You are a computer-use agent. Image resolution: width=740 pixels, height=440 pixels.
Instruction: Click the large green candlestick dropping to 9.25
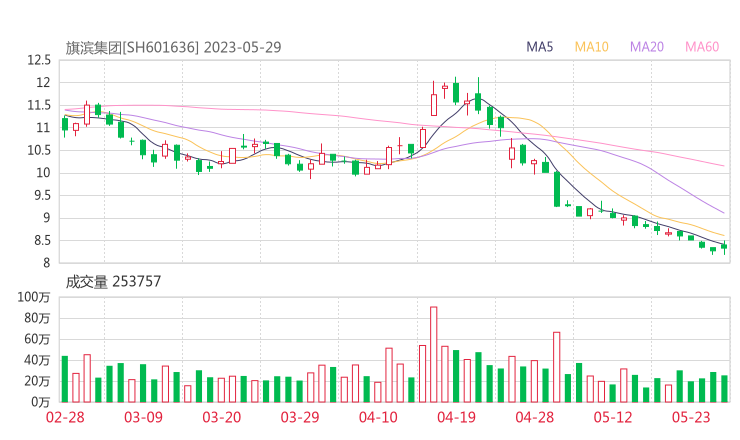coord(557,189)
